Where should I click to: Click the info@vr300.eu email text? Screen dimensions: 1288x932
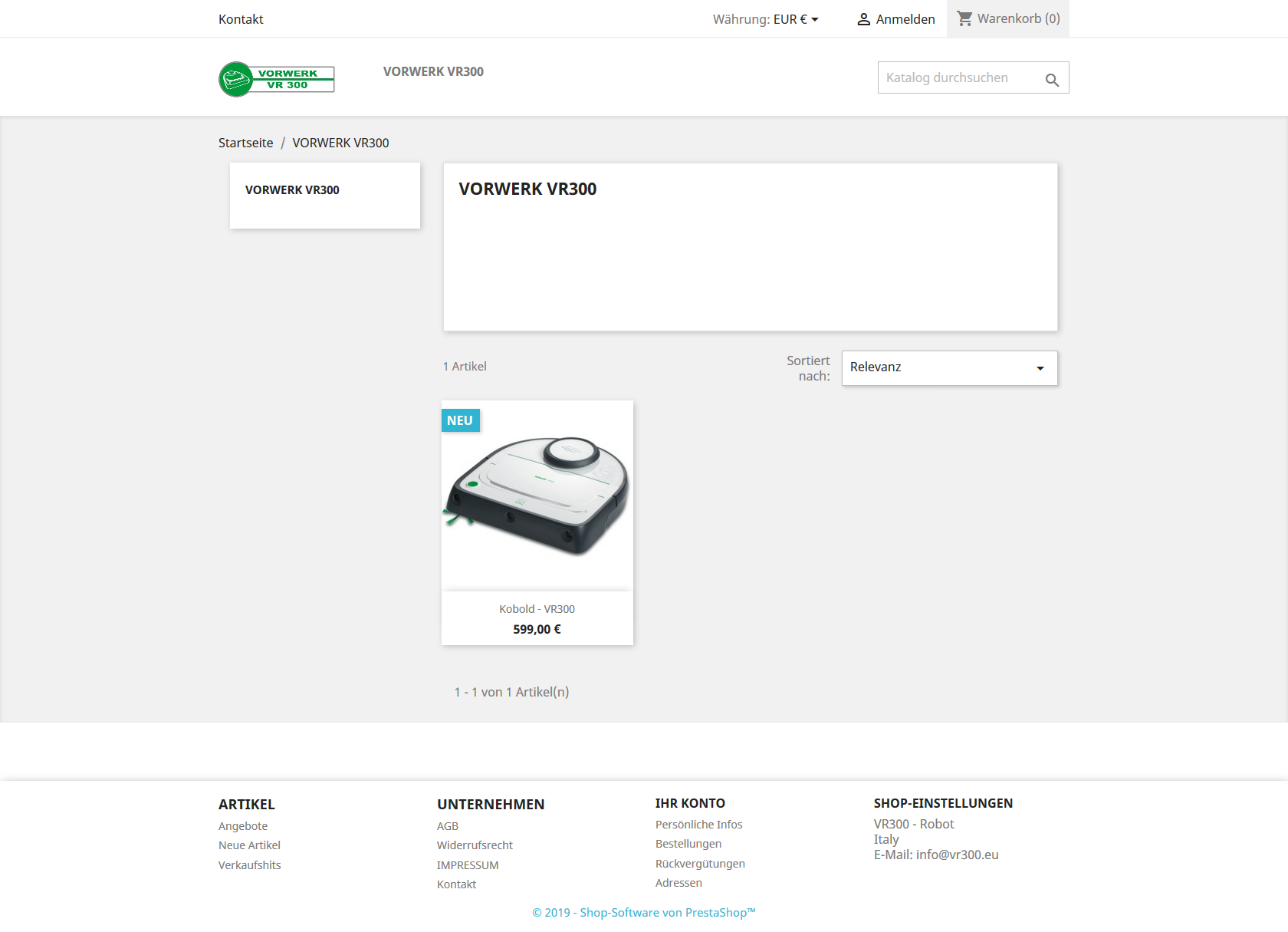point(957,855)
